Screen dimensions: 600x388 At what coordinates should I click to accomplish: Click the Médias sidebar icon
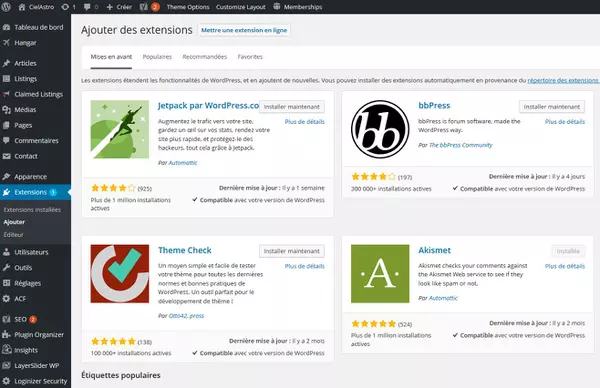(x=6, y=110)
